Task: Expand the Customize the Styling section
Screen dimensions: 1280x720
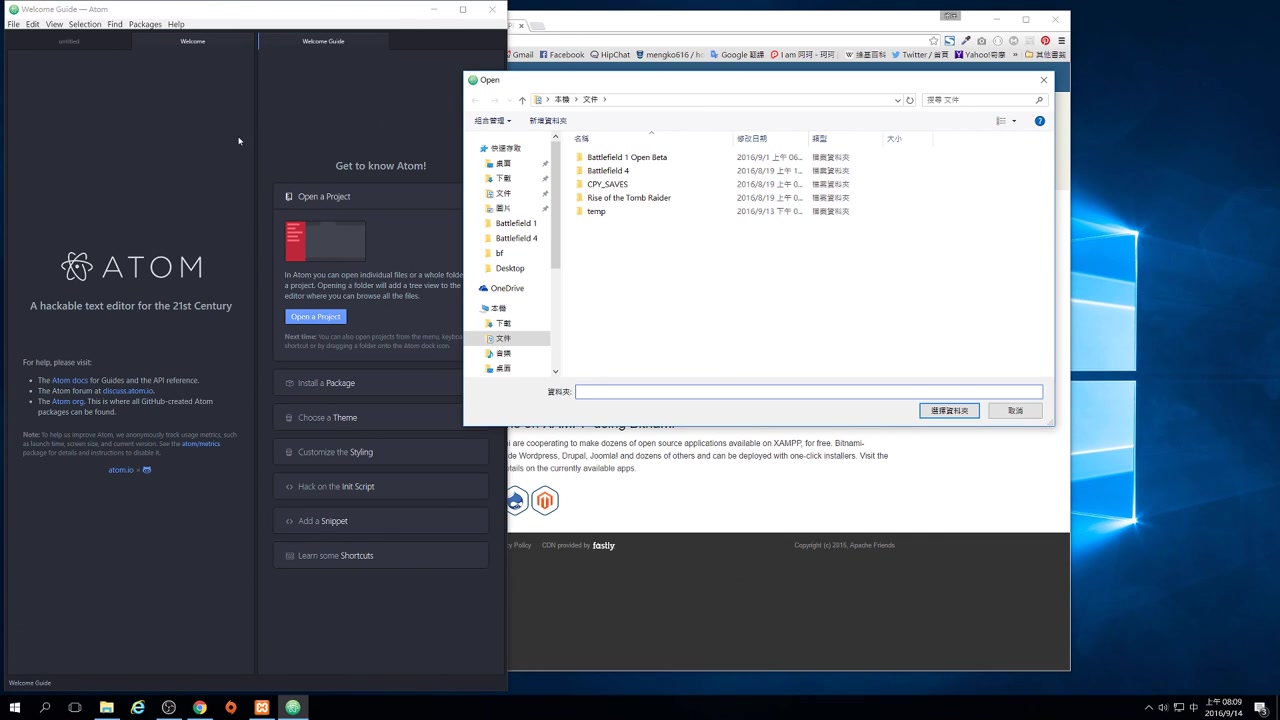Action: point(380,452)
